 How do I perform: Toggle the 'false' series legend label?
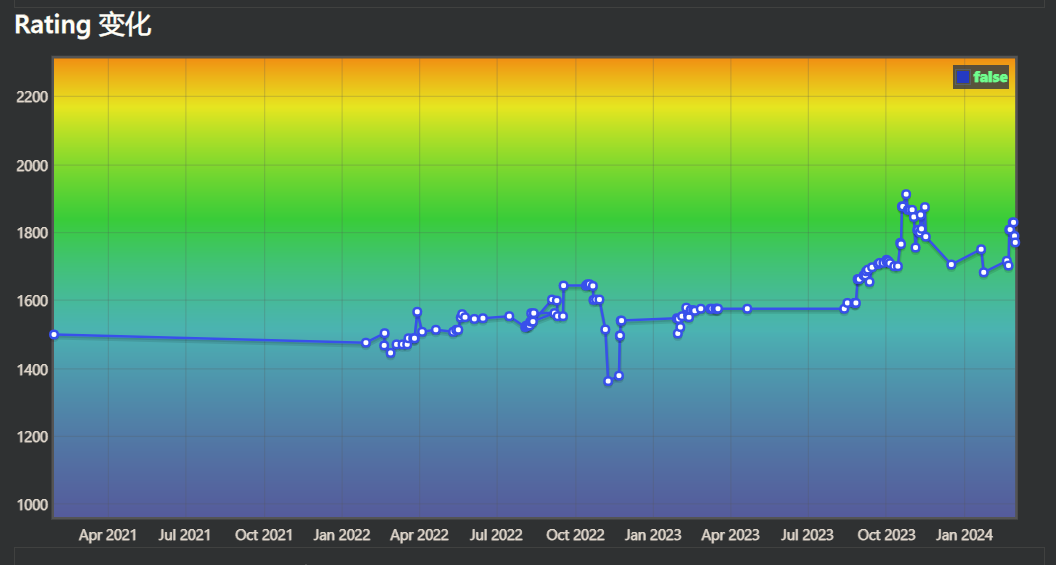(990, 77)
